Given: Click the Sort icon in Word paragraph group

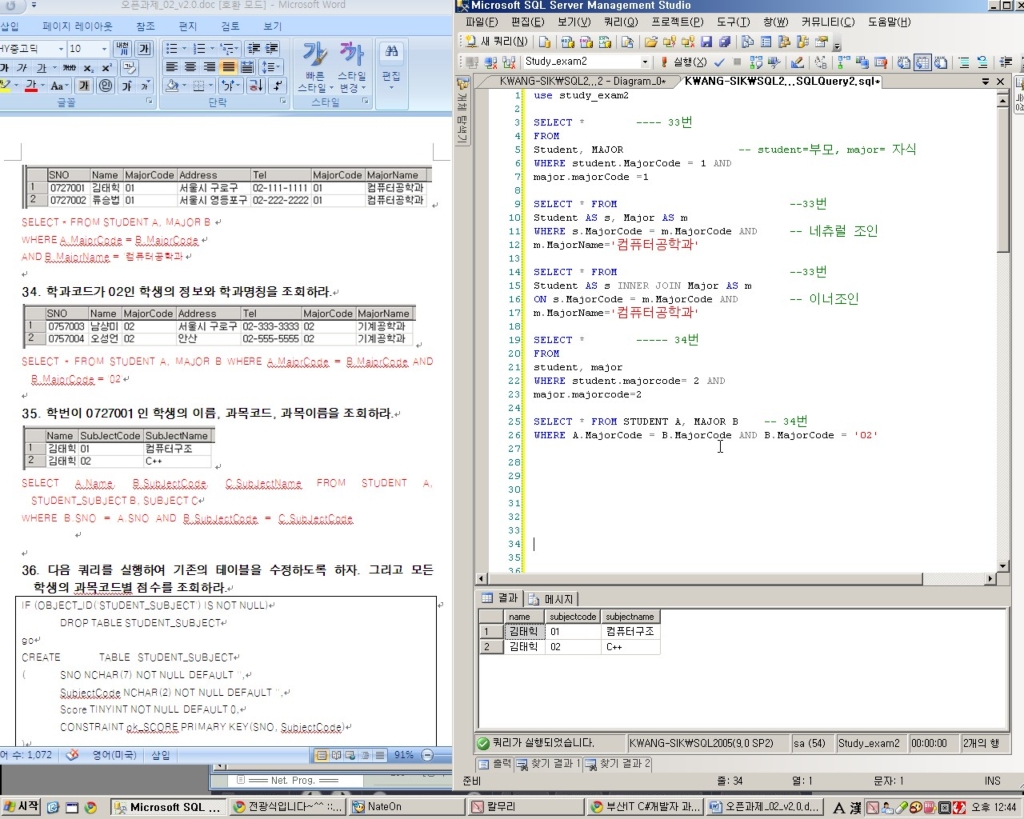Looking at the screenshot, I should point(255,86).
